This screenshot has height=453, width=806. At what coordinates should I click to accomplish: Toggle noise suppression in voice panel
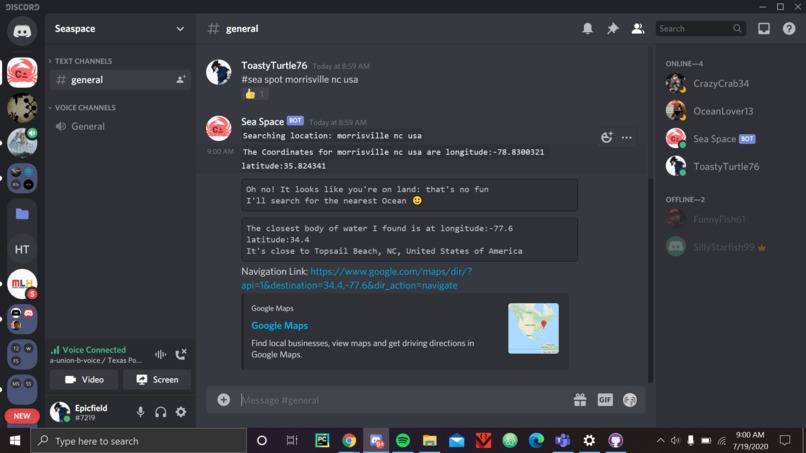click(160, 354)
